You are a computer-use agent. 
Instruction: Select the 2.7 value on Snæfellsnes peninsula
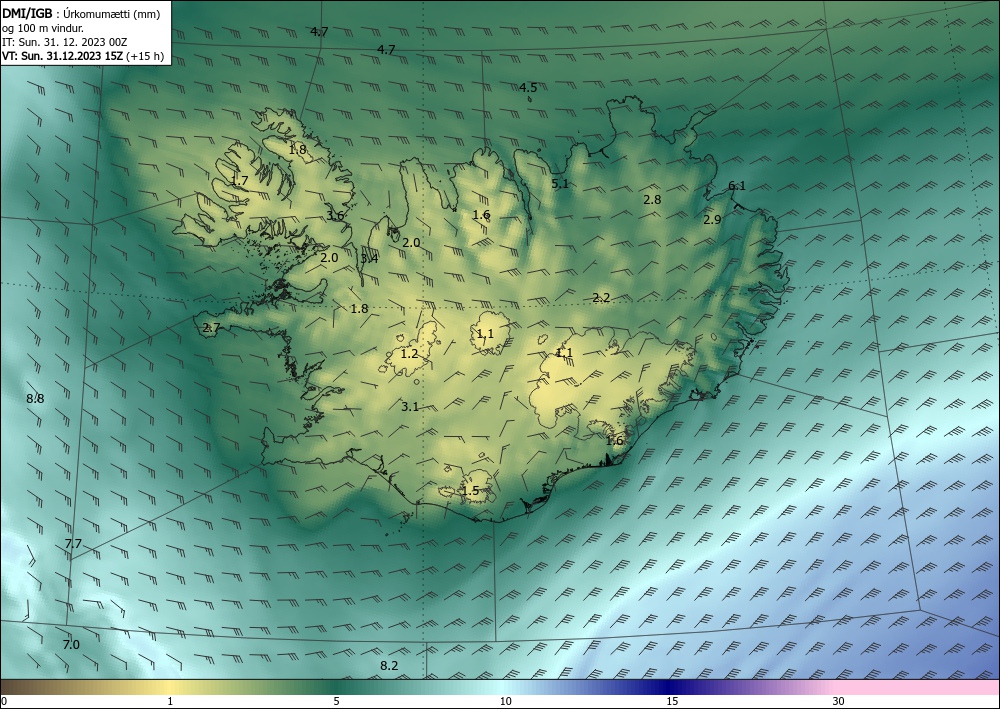click(x=211, y=328)
